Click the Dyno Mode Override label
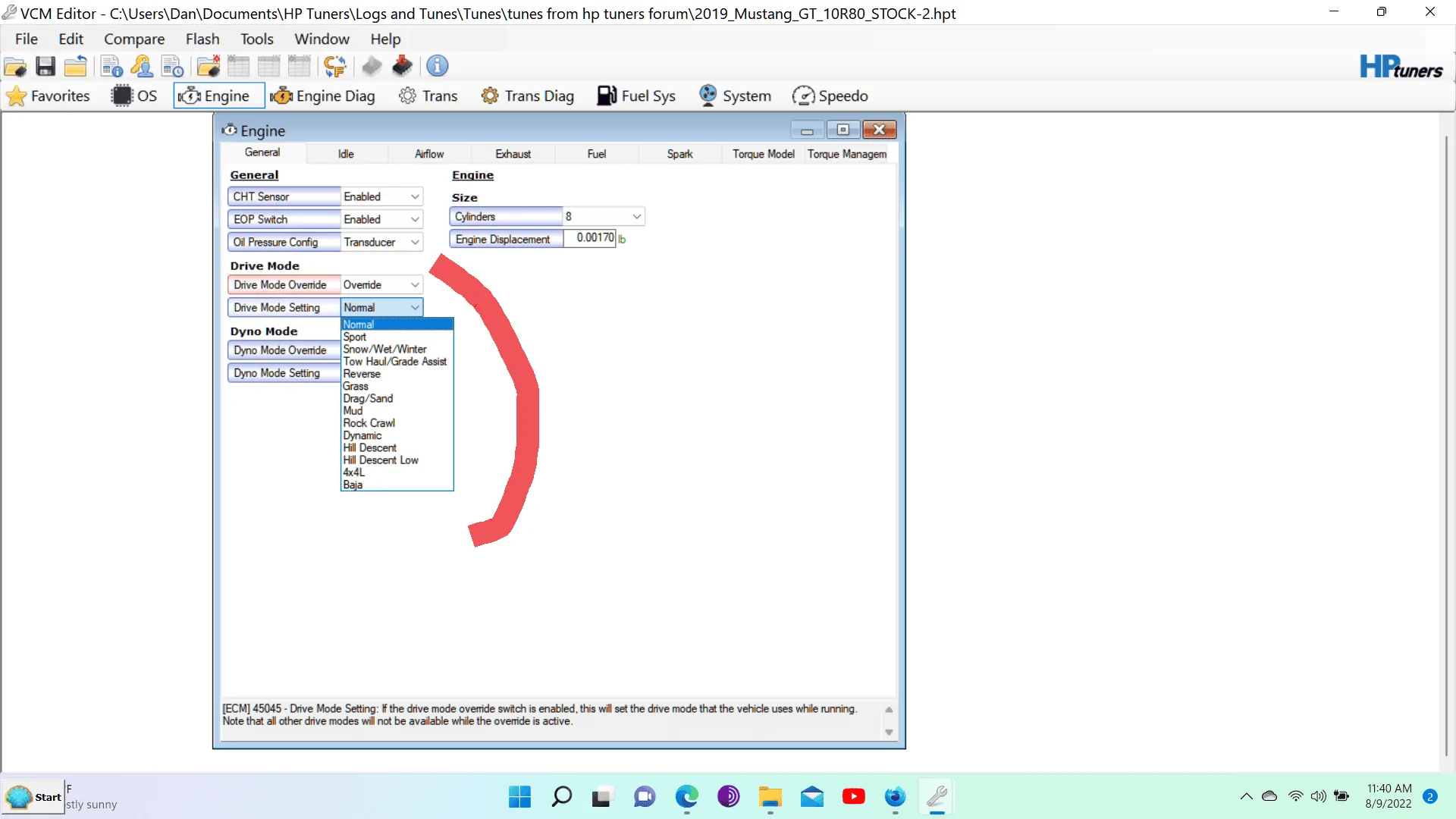Viewport: 1456px width, 819px height. [x=284, y=350]
